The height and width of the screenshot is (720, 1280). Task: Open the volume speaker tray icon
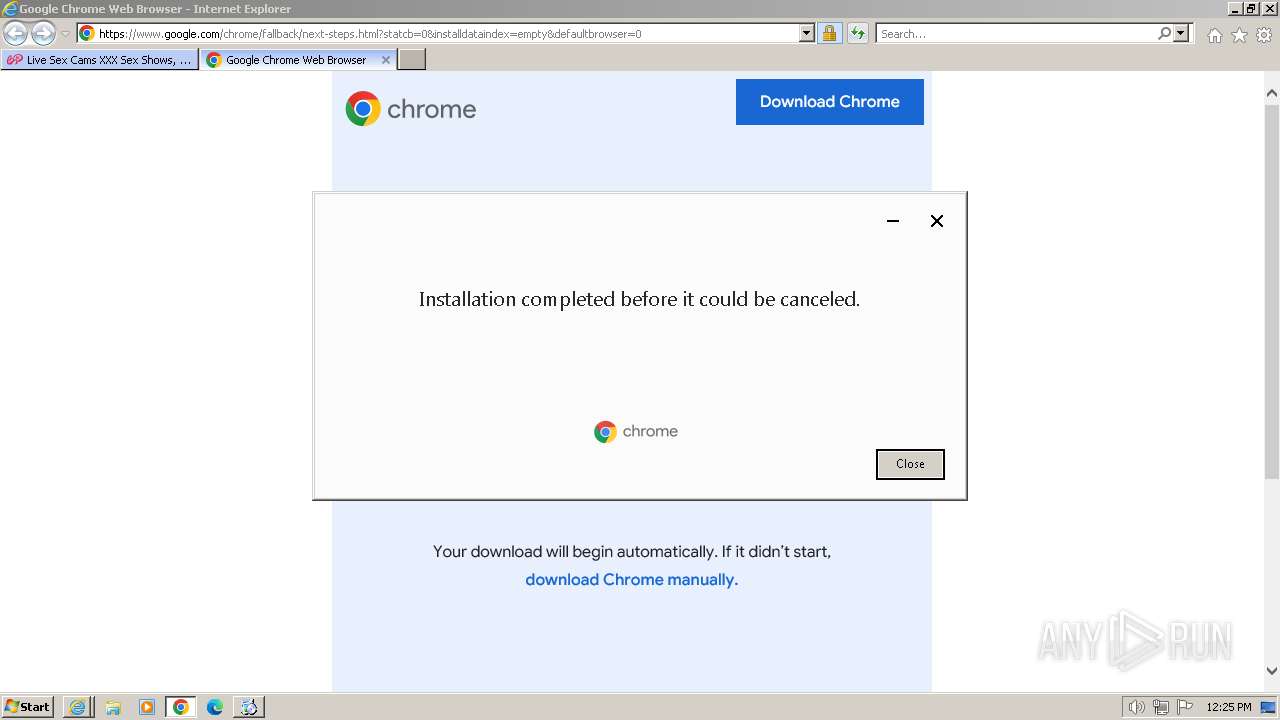point(1136,707)
